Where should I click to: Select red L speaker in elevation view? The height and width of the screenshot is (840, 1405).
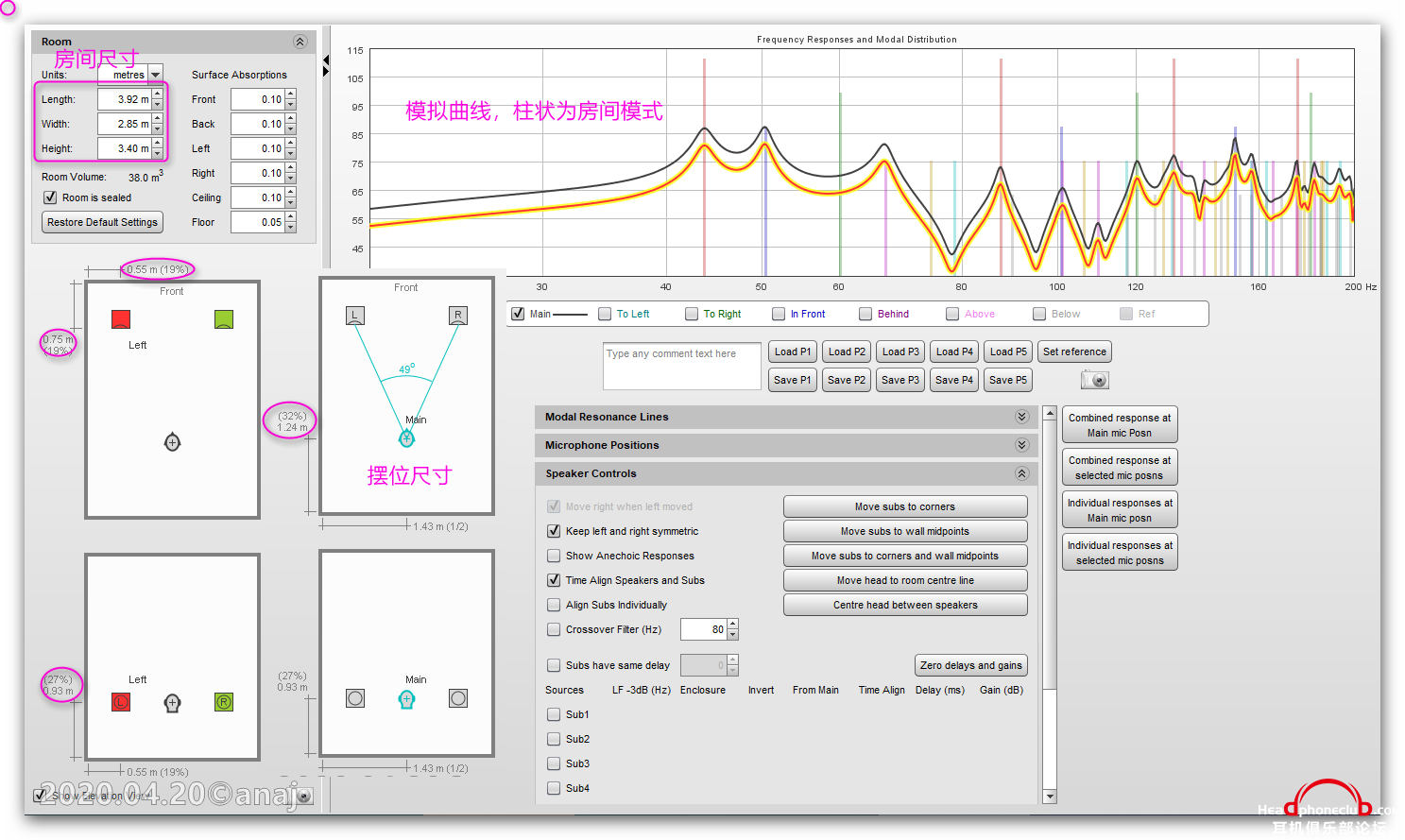pyautogui.click(x=121, y=702)
